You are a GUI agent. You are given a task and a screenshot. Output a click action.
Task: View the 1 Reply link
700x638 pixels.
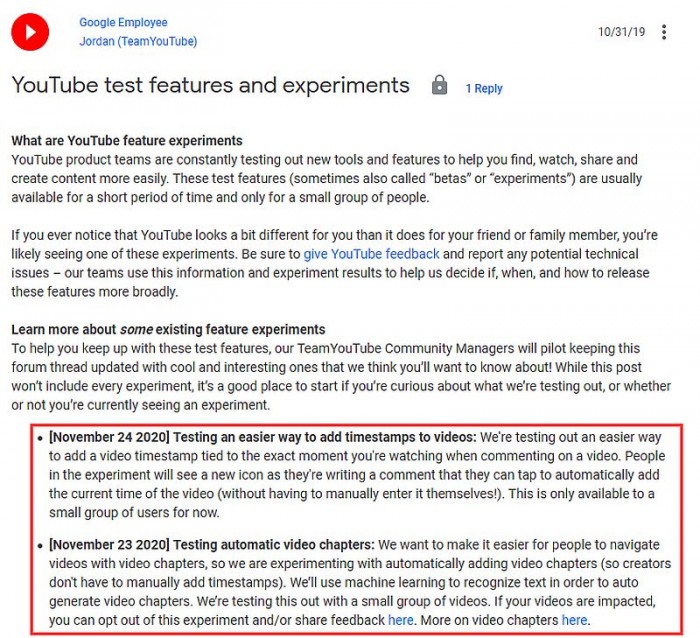point(484,88)
